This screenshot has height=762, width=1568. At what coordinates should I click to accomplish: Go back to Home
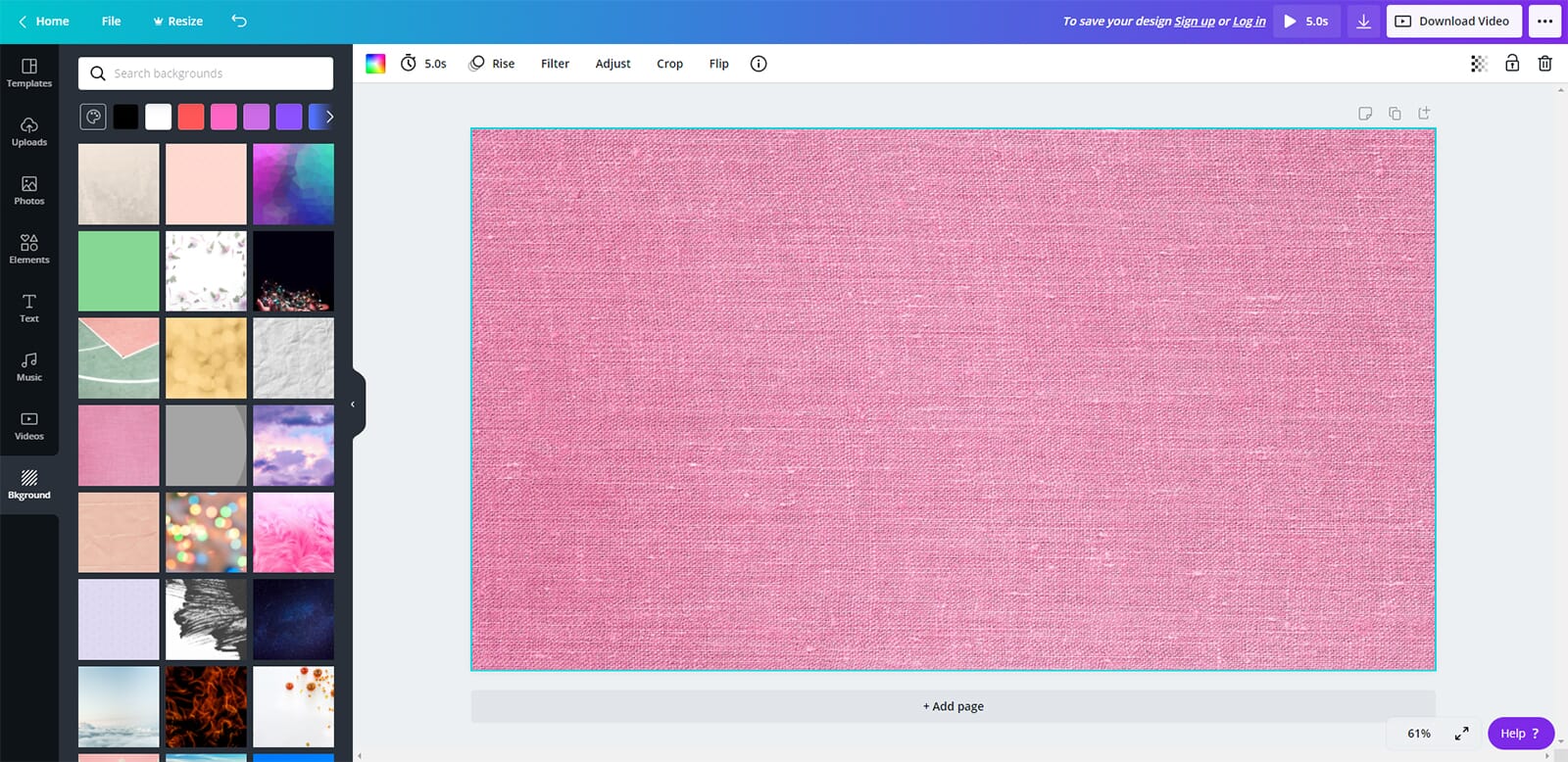pyautogui.click(x=44, y=21)
